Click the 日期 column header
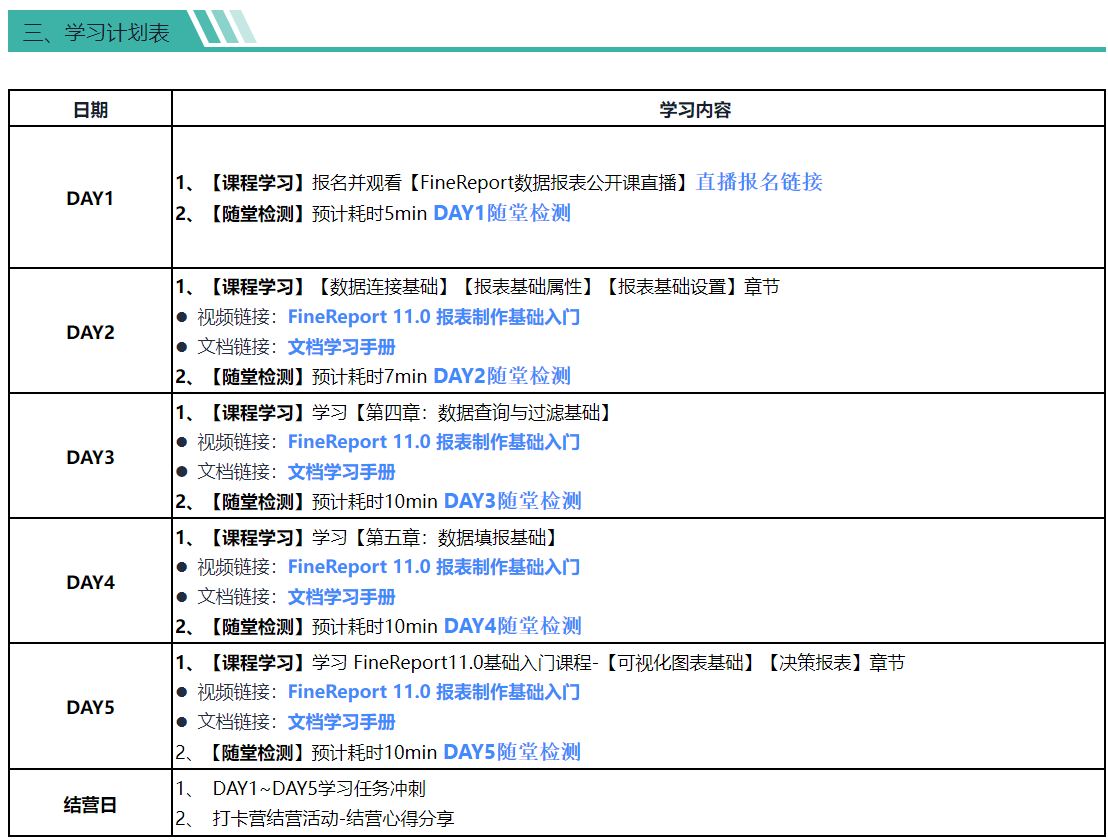1108x840 pixels. coord(90,110)
